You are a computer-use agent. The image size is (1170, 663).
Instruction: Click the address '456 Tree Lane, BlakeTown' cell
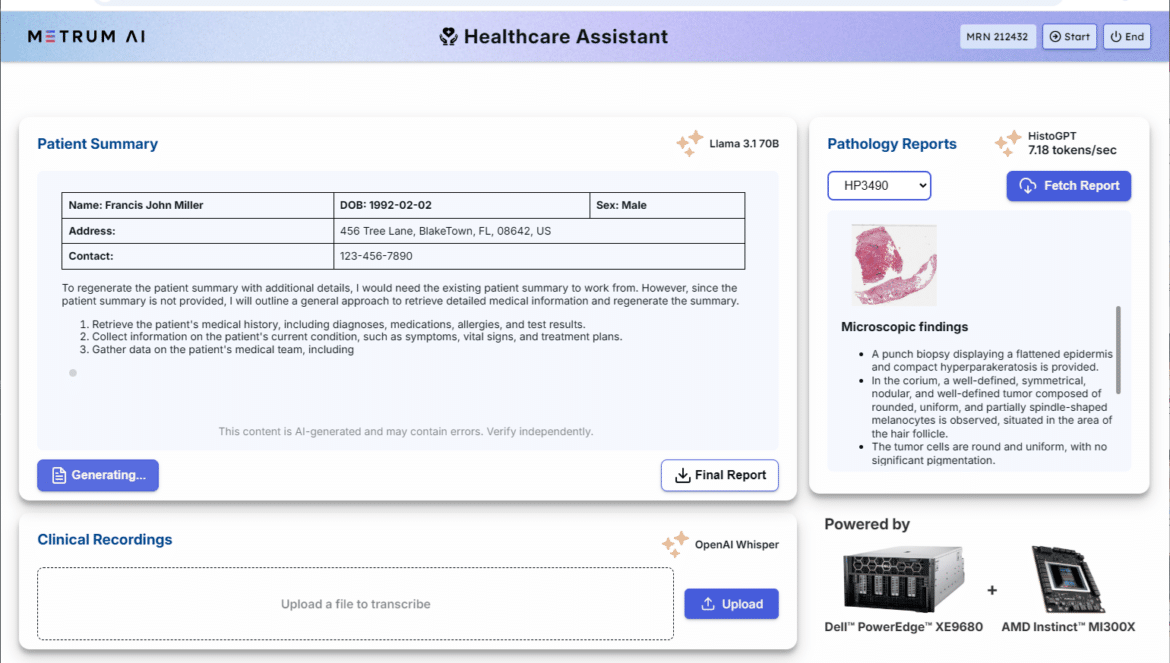point(539,231)
